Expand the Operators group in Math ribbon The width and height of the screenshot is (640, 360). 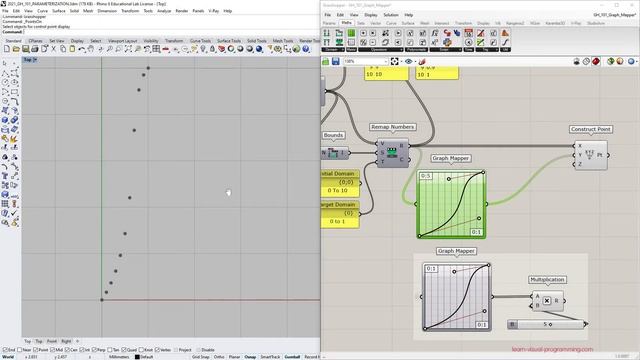click(401, 49)
